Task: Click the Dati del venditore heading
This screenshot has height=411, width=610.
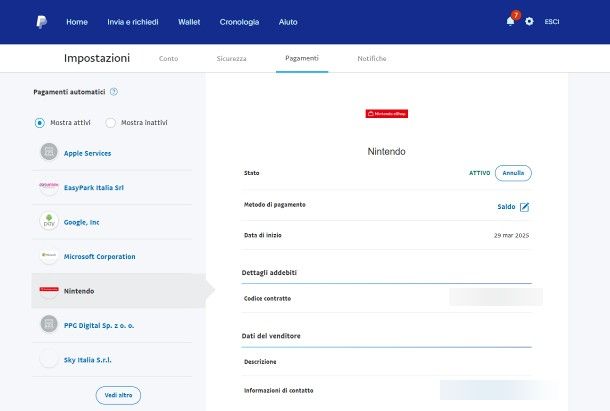Action: click(271, 336)
